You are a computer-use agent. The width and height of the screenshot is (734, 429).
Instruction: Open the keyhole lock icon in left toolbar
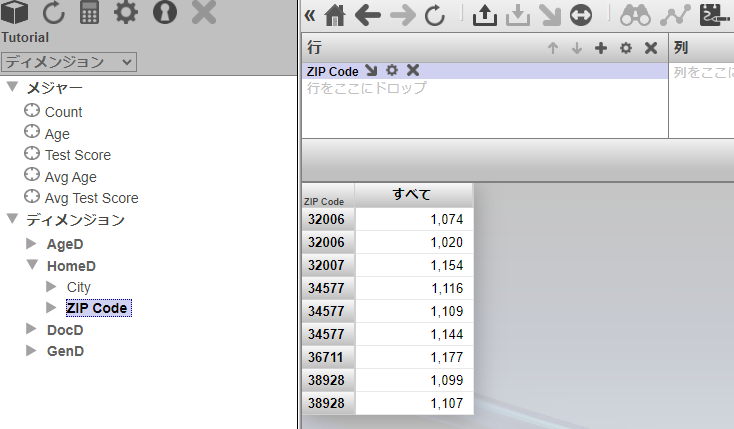(164, 14)
